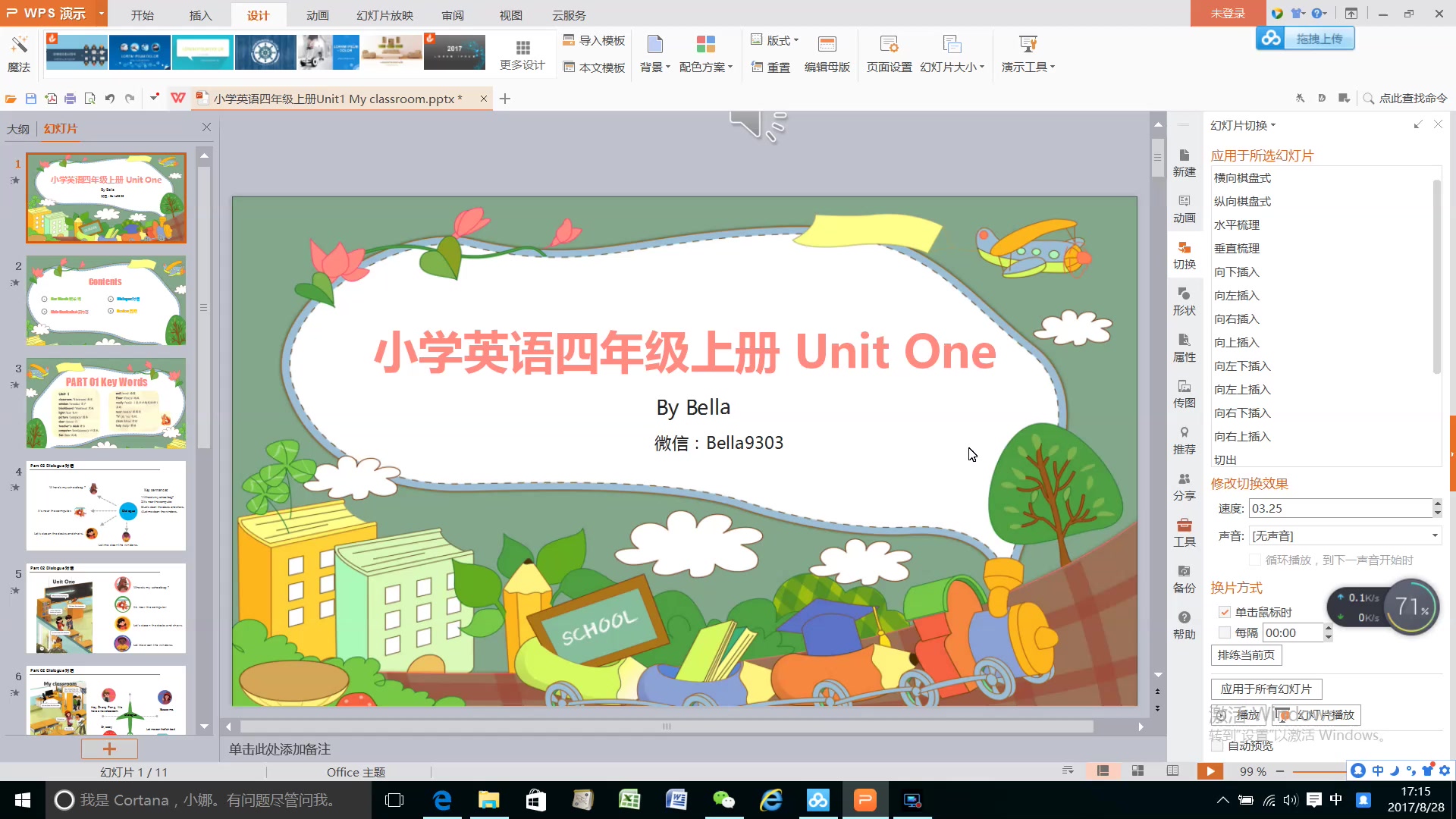This screenshot has width=1456, height=819.
Task: Switch to reading view icon
Action: [1172, 771]
